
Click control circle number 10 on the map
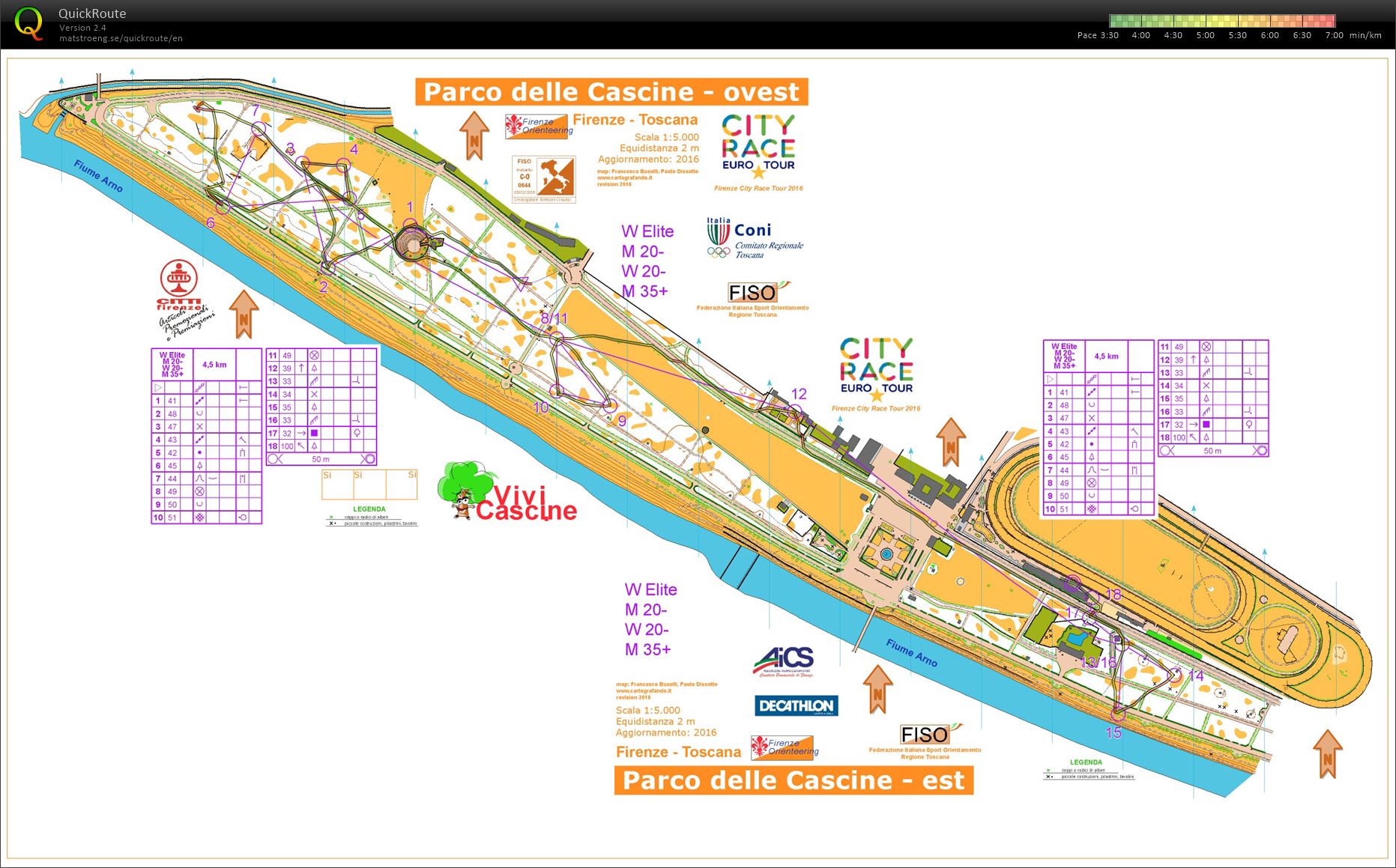[x=556, y=390]
